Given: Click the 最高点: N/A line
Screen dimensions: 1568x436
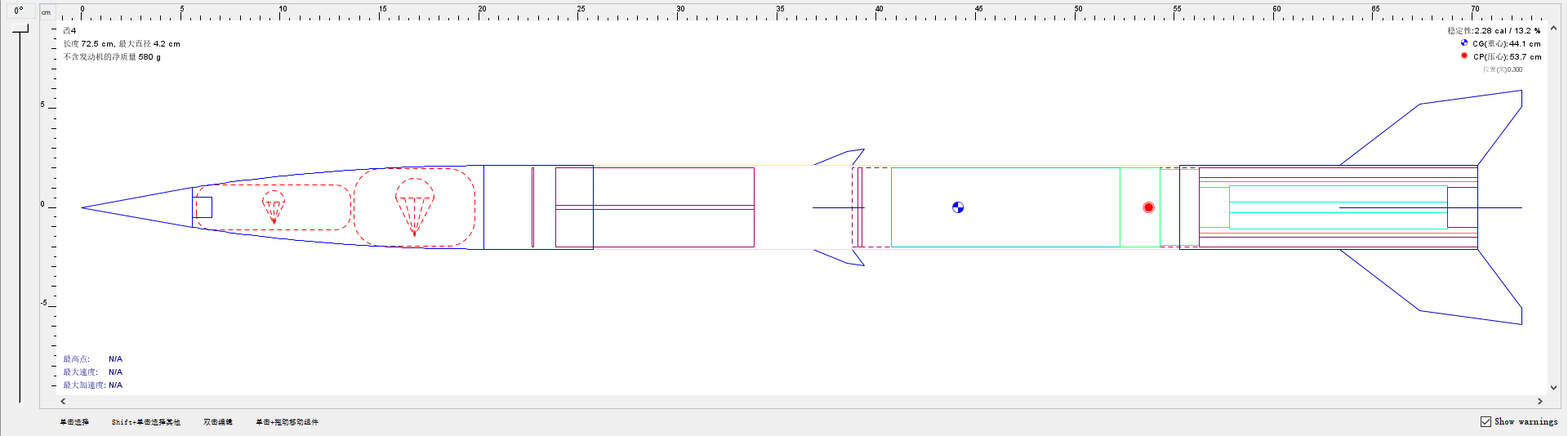Looking at the screenshot, I should tap(92, 359).
